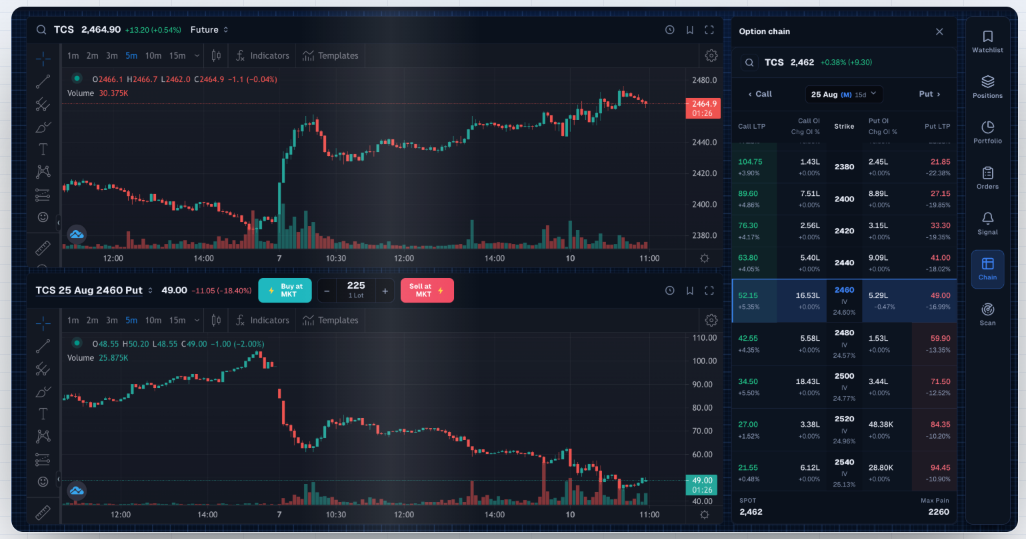The width and height of the screenshot is (1026, 539).
Task: Select 15m timeframe in top chart
Action: 177,56
